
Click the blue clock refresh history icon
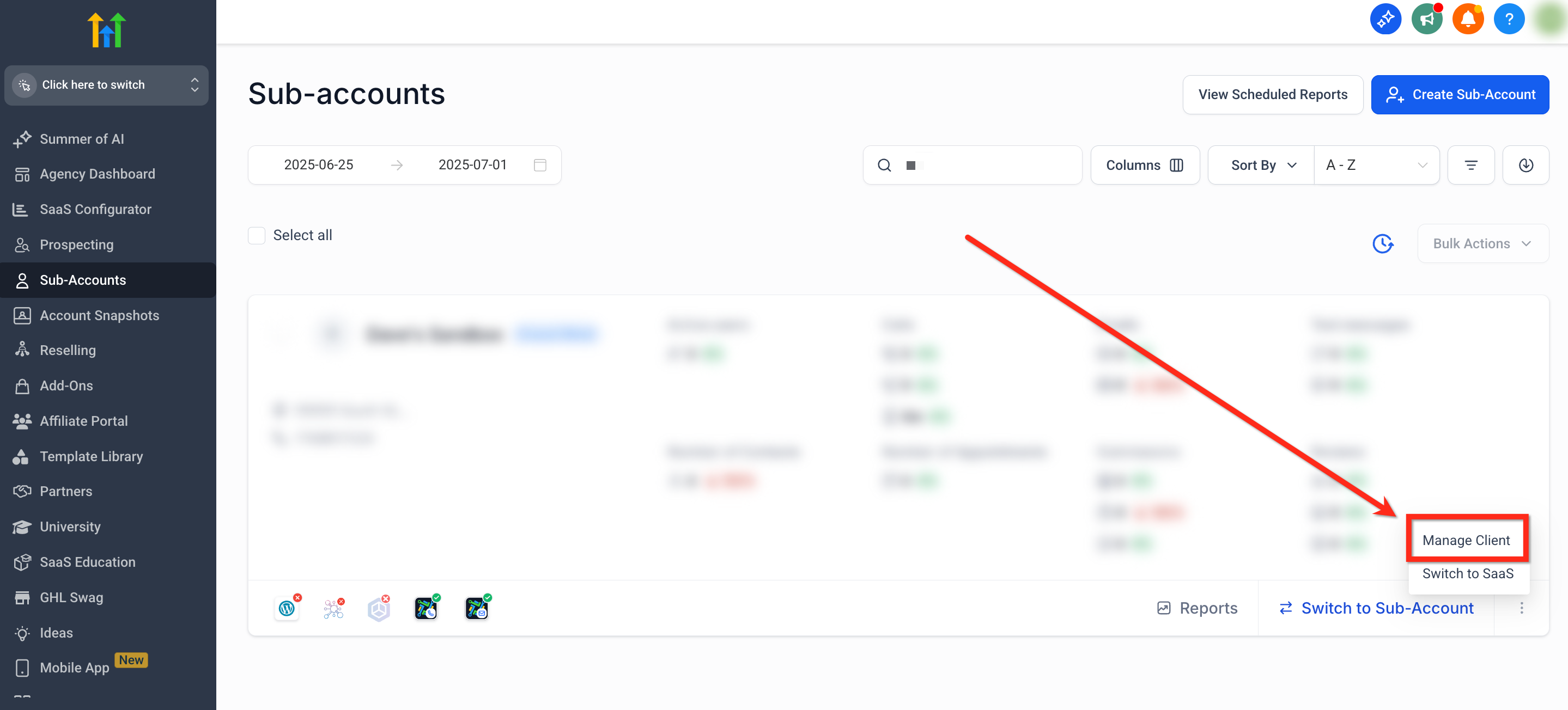click(x=1382, y=243)
